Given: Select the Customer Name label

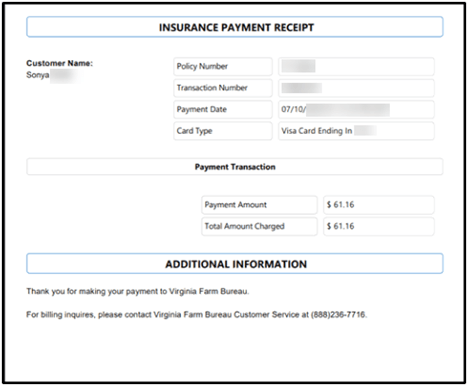Looking at the screenshot, I should point(60,63).
